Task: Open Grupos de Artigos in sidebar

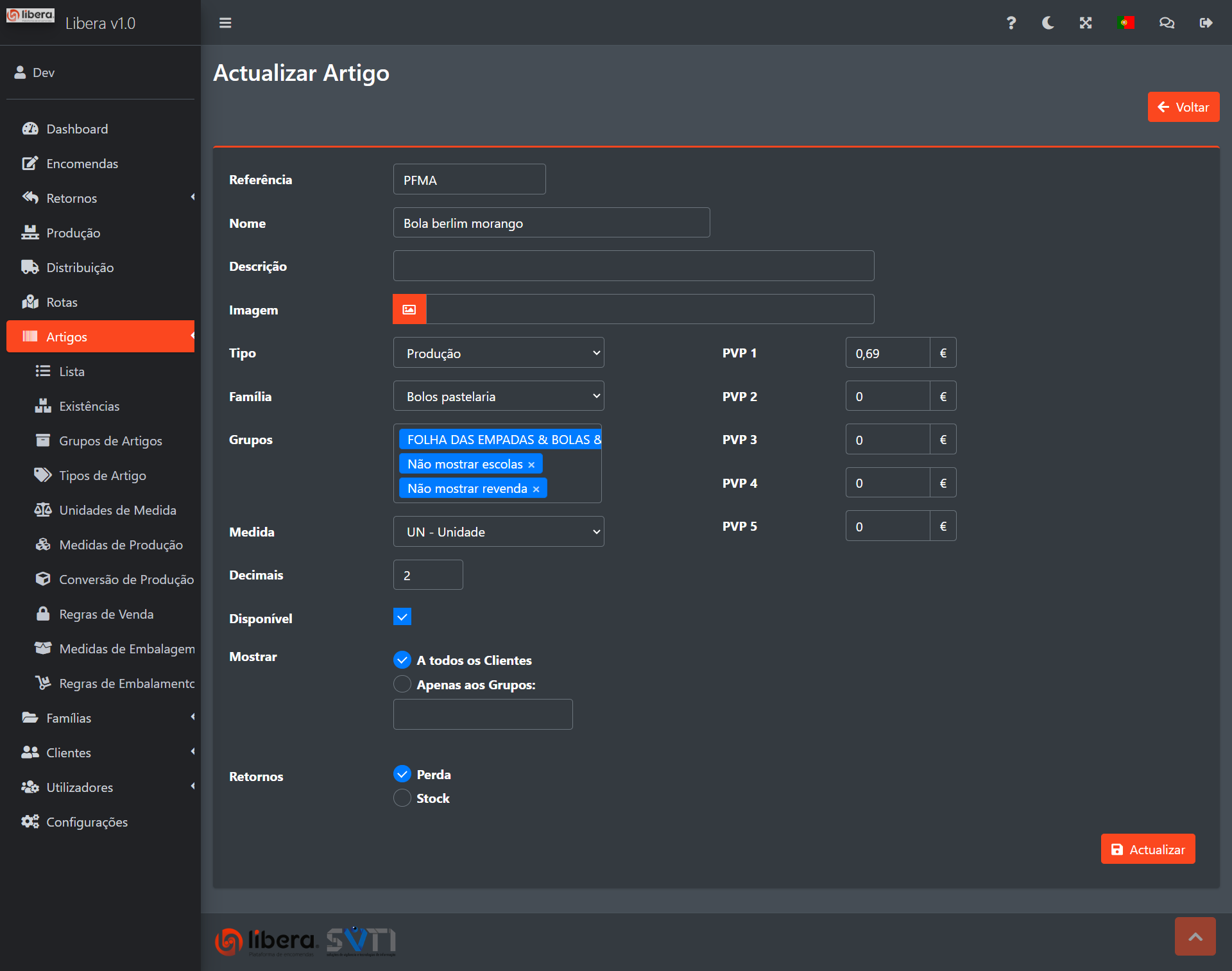Action: [x=110, y=441]
